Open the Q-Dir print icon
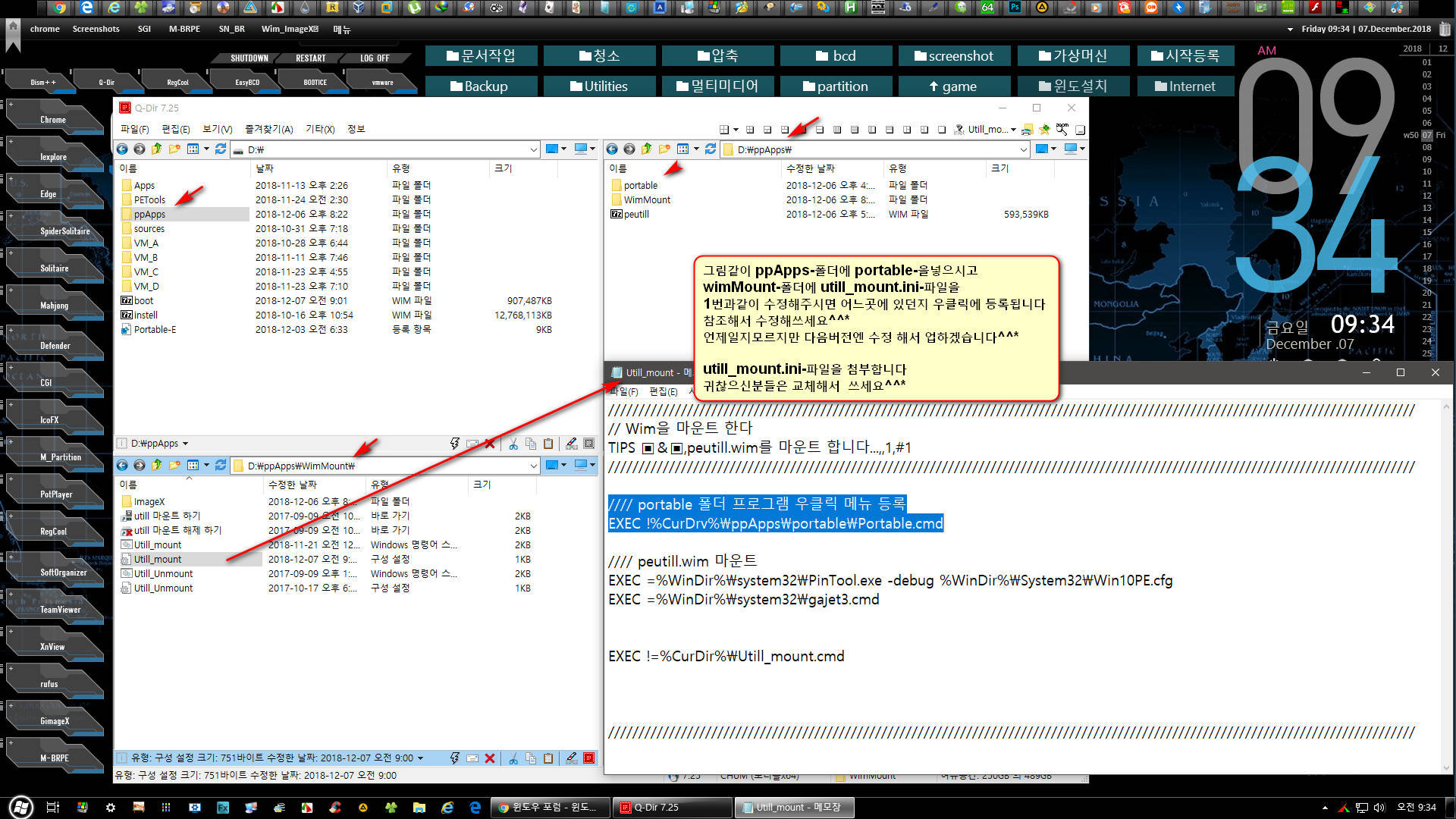 tap(1028, 130)
